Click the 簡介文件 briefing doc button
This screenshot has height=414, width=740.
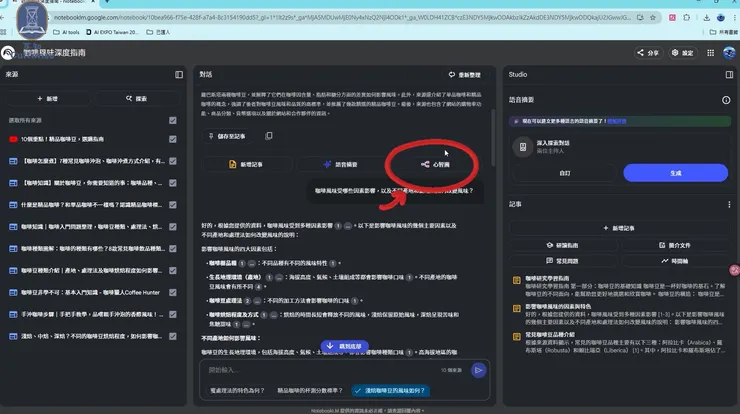(675, 245)
